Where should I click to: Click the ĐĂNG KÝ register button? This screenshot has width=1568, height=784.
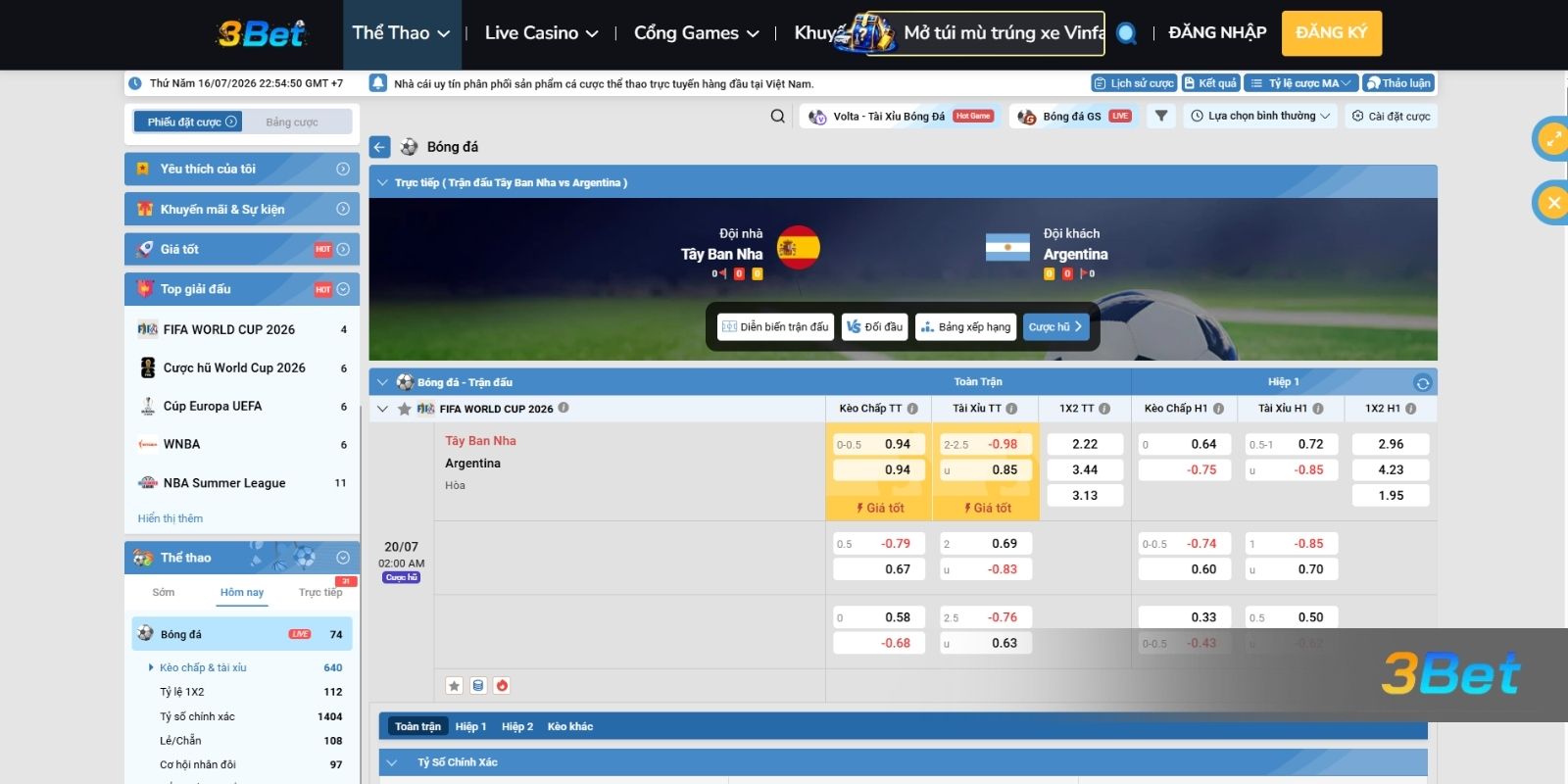(x=1331, y=33)
